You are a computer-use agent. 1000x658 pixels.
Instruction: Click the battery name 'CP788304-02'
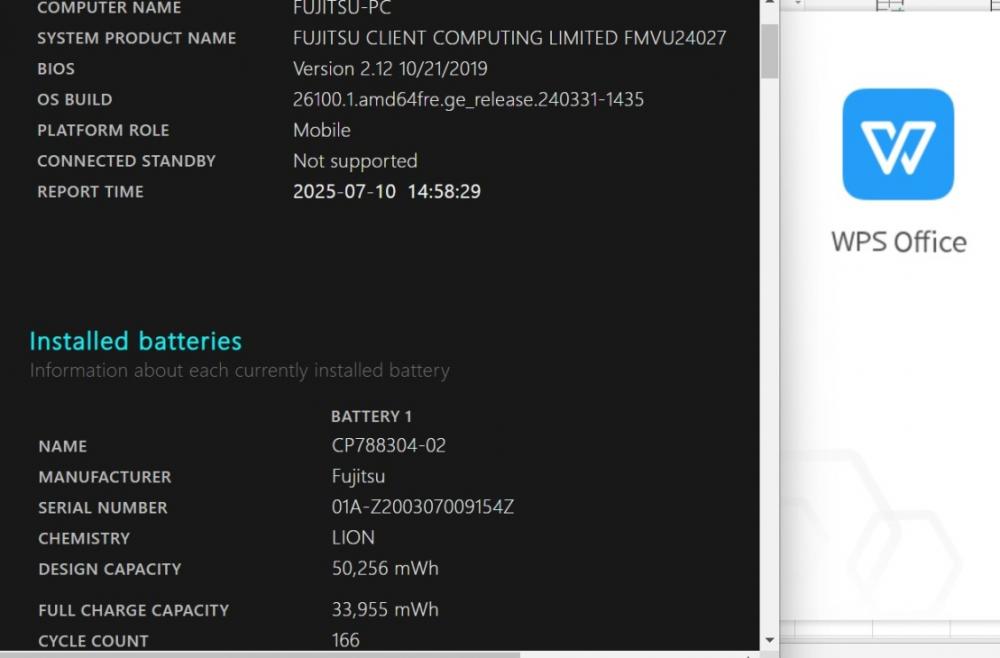388,445
